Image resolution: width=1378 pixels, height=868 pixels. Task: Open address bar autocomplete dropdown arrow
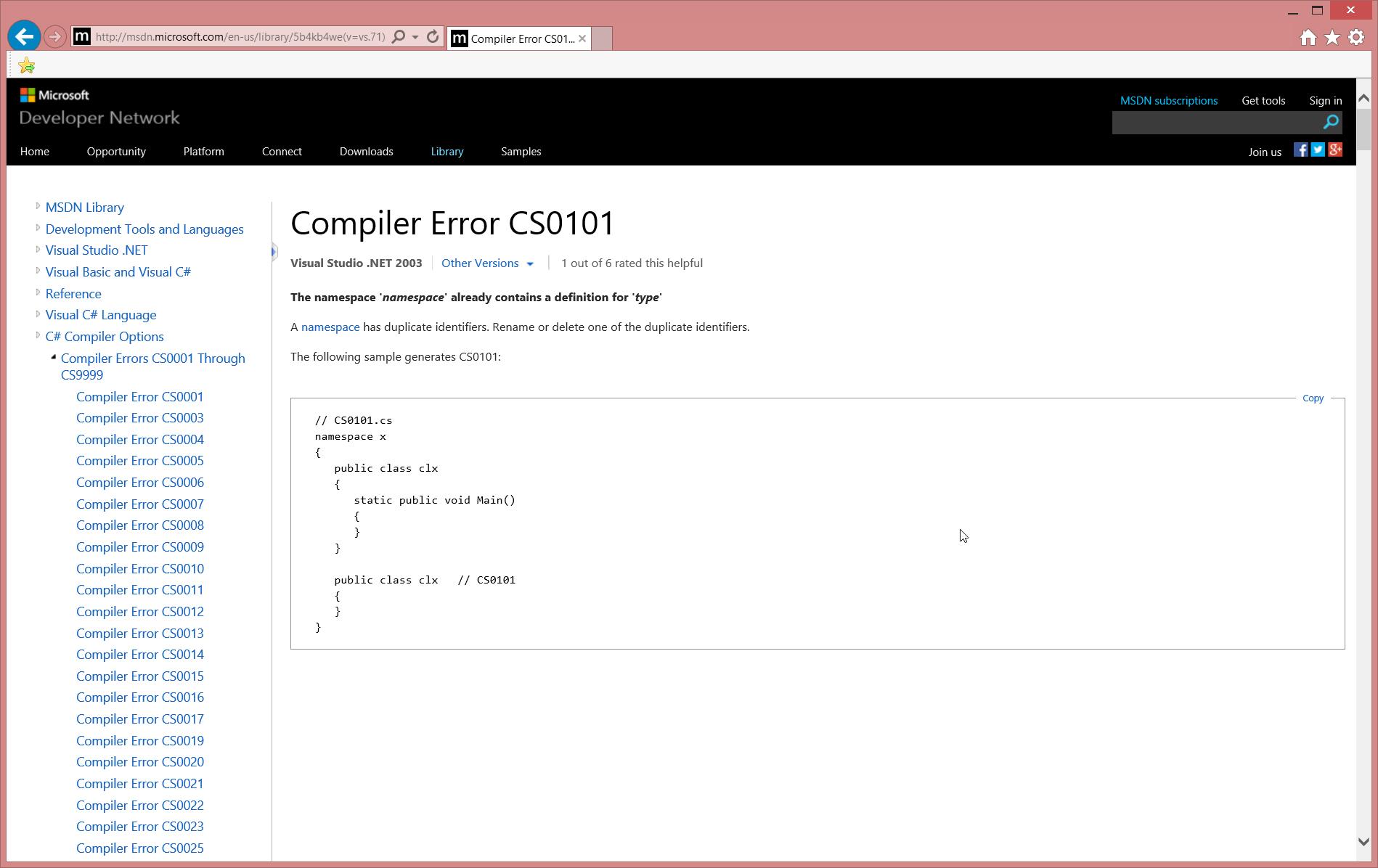[x=415, y=36]
